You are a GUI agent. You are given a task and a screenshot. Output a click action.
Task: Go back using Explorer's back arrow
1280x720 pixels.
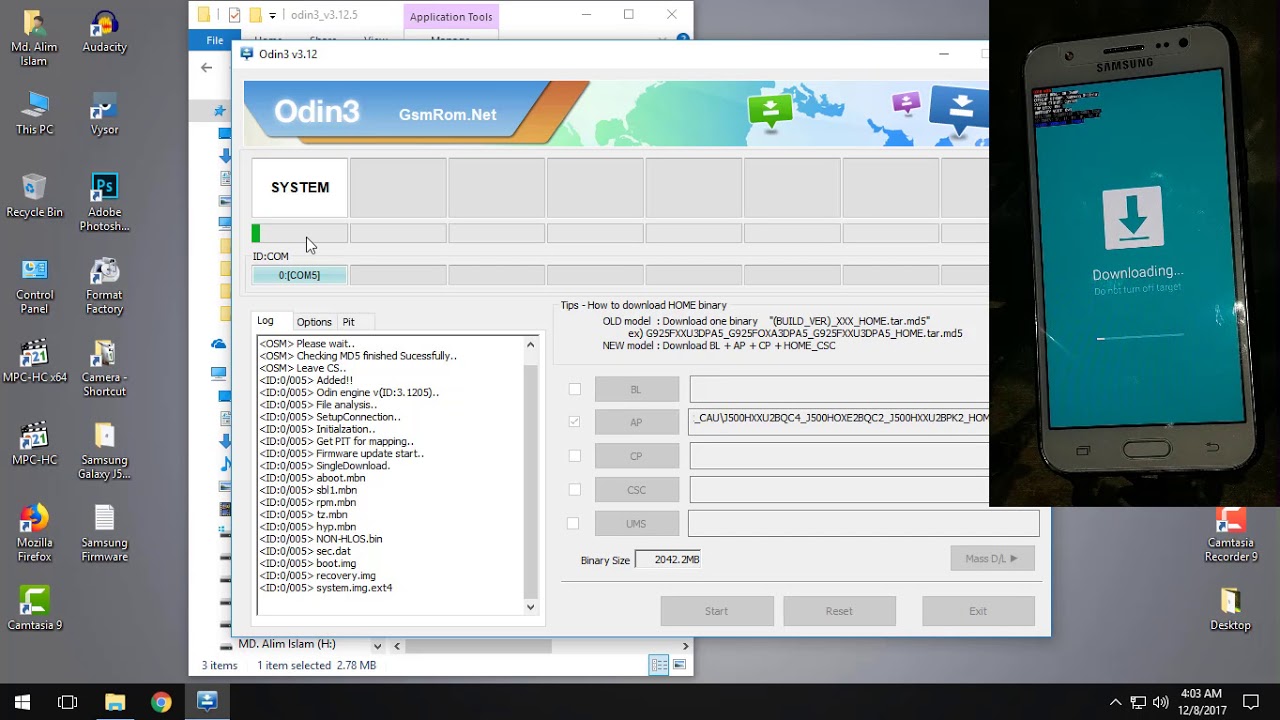tap(206, 67)
